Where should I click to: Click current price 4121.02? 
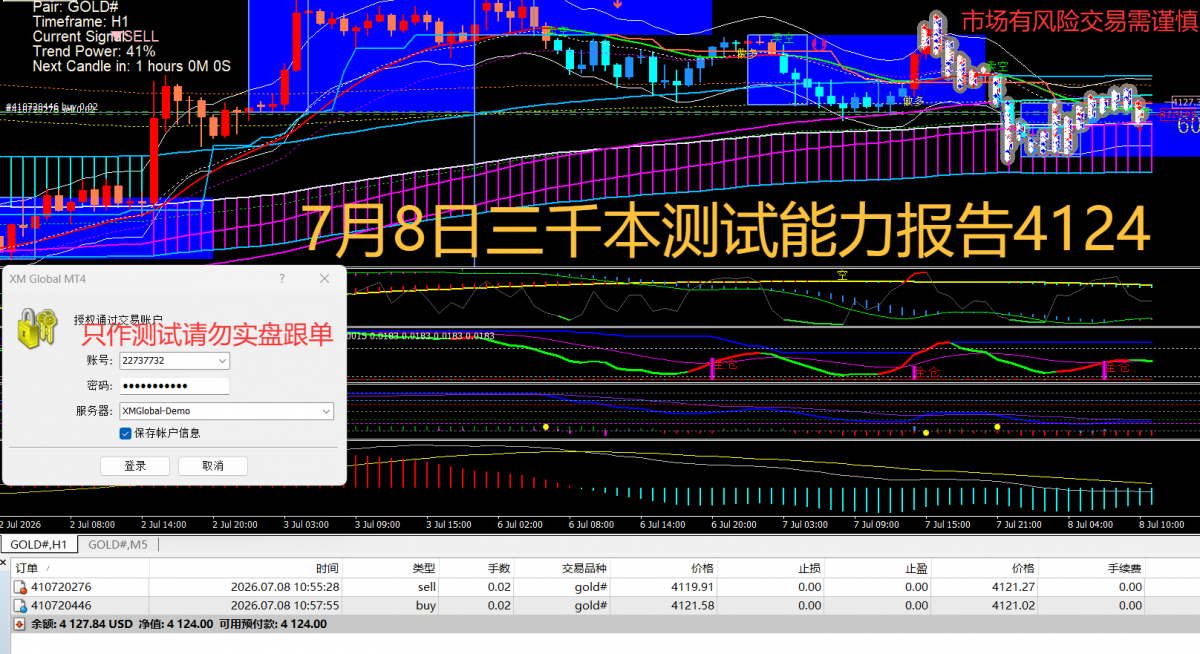1011,605
